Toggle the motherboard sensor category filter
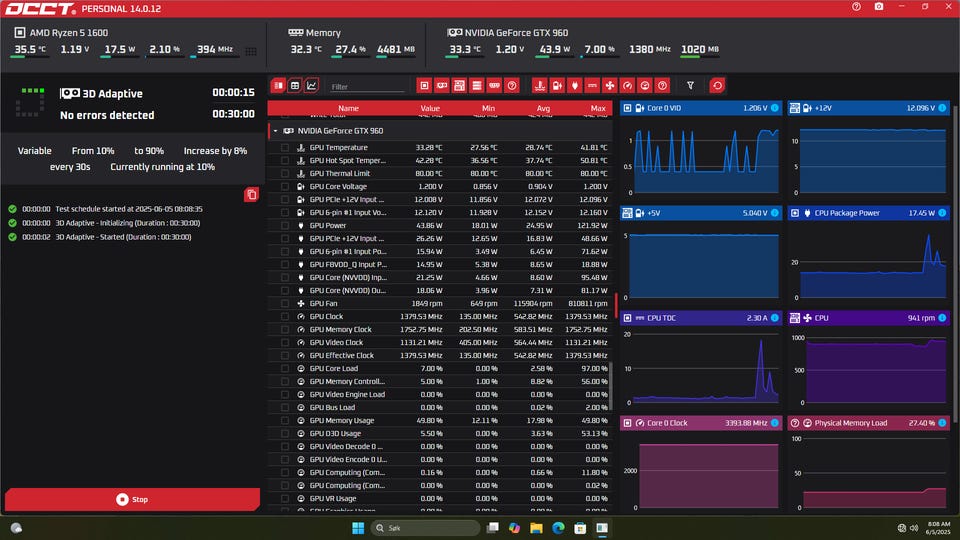The height and width of the screenshot is (540, 960). click(x=459, y=86)
